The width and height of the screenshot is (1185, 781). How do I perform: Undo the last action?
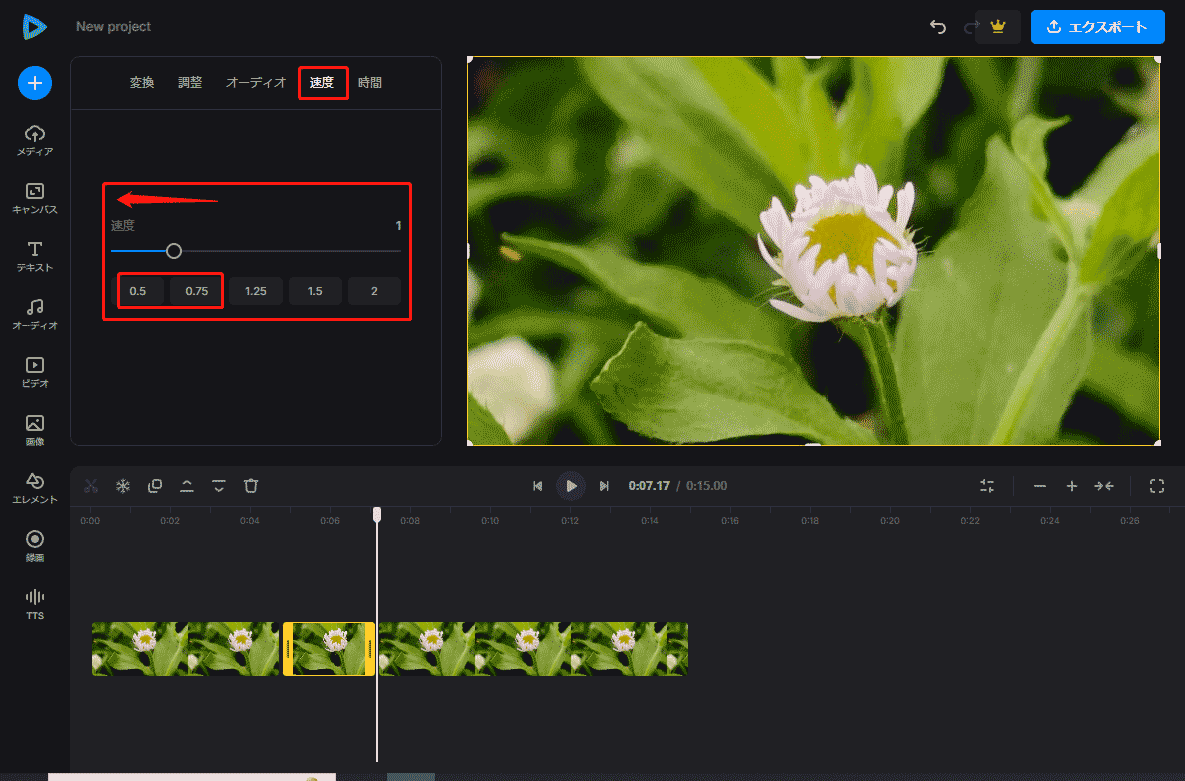coord(938,27)
